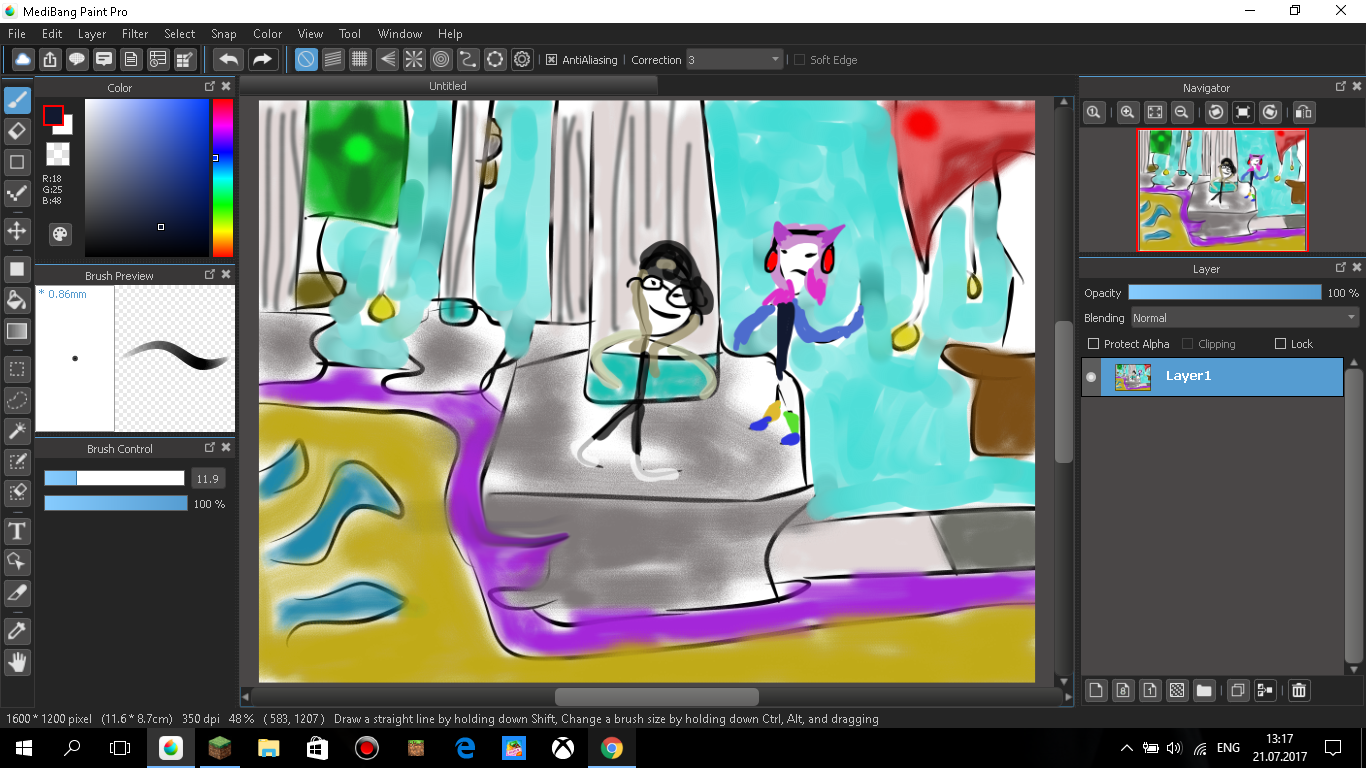Screen dimensions: 1366x768
Task: Open Google Chrome from the taskbar
Action: [x=612, y=748]
